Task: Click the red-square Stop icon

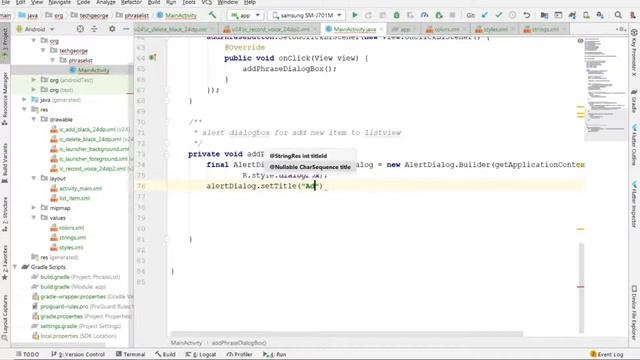Action: 452,15
